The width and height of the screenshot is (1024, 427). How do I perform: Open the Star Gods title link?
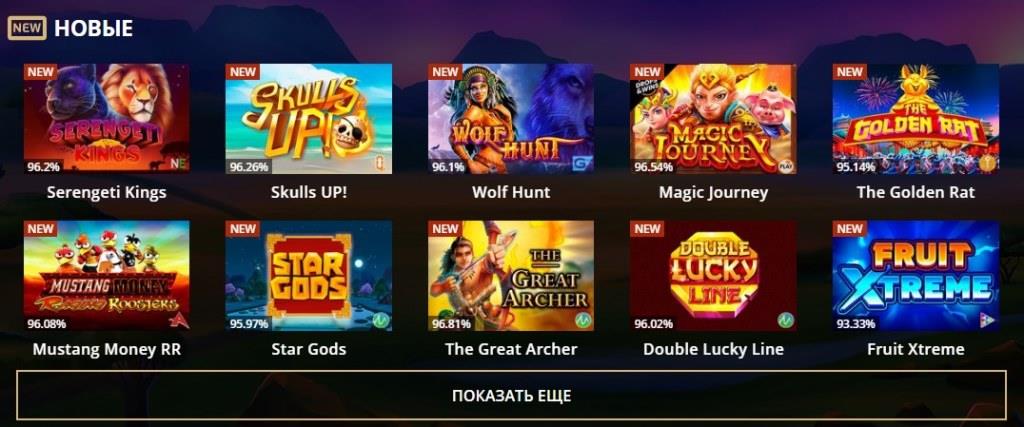coord(309,349)
